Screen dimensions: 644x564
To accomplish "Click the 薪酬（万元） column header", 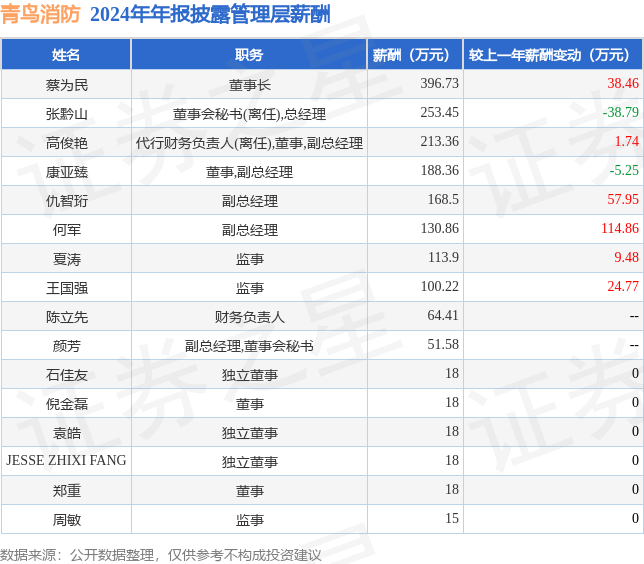I will [x=415, y=55].
